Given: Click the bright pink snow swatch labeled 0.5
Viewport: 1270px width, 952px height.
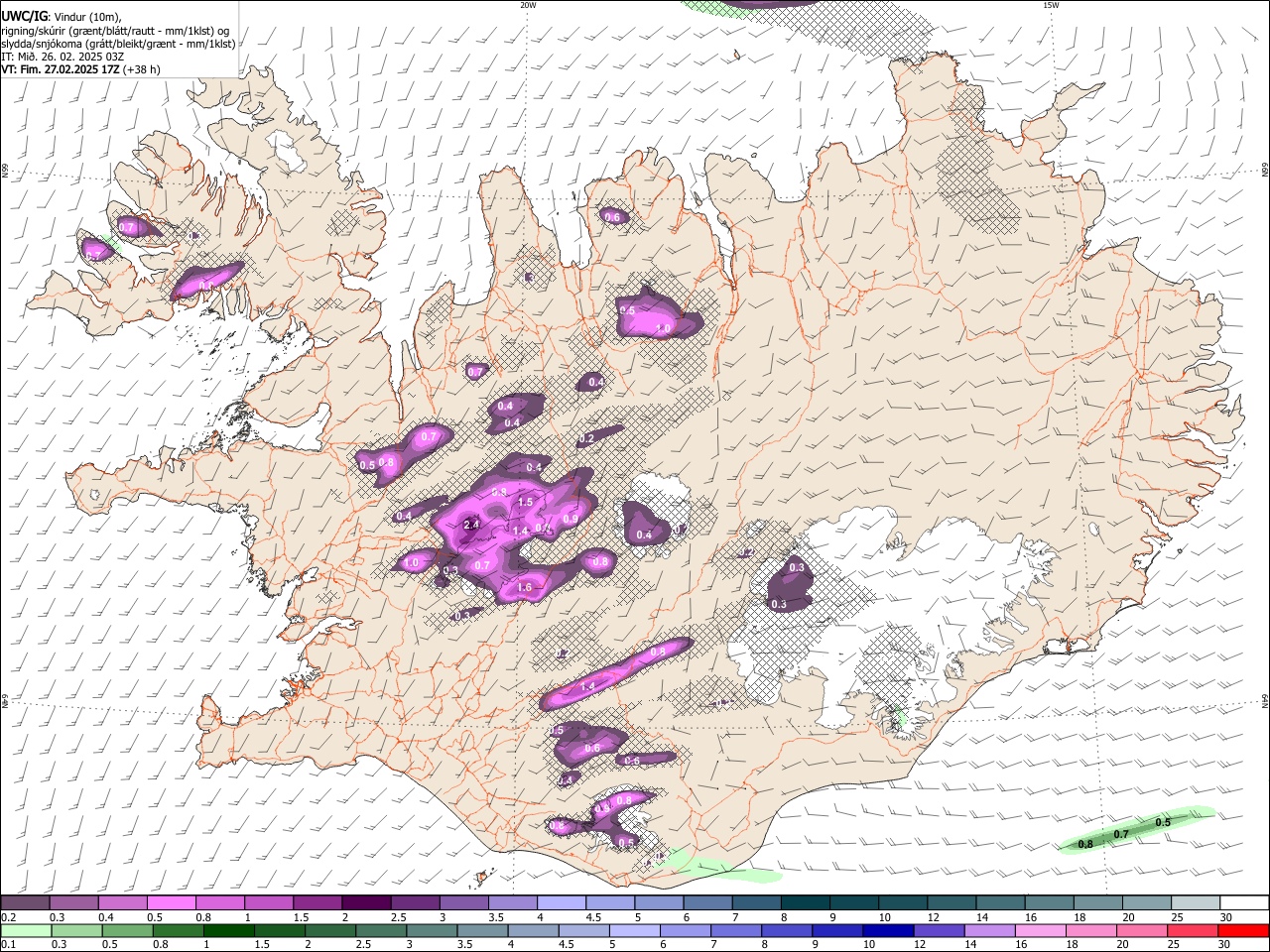Looking at the screenshot, I should pyautogui.click(x=171, y=902).
